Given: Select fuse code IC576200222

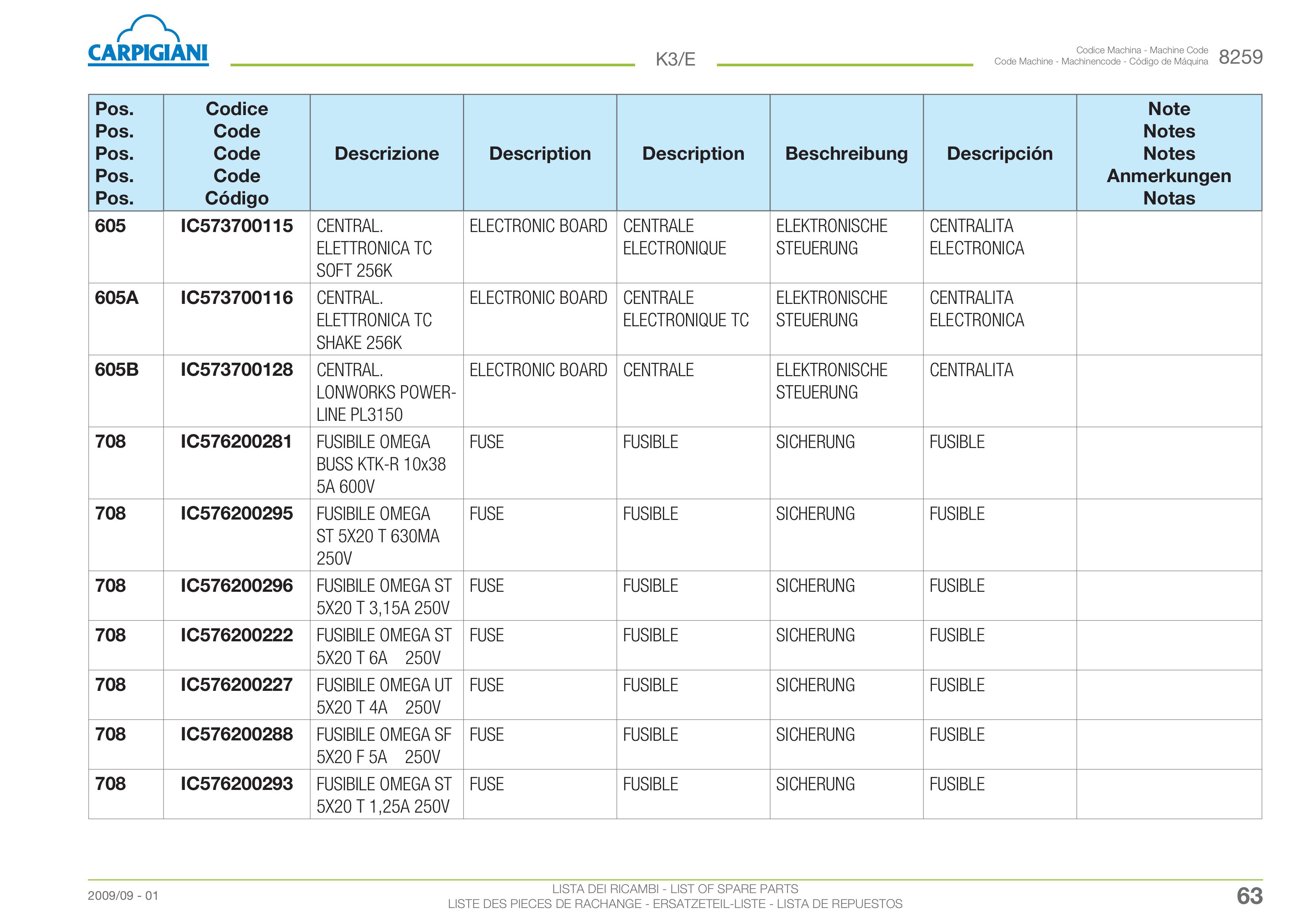Looking at the screenshot, I should (x=237, y=635).
